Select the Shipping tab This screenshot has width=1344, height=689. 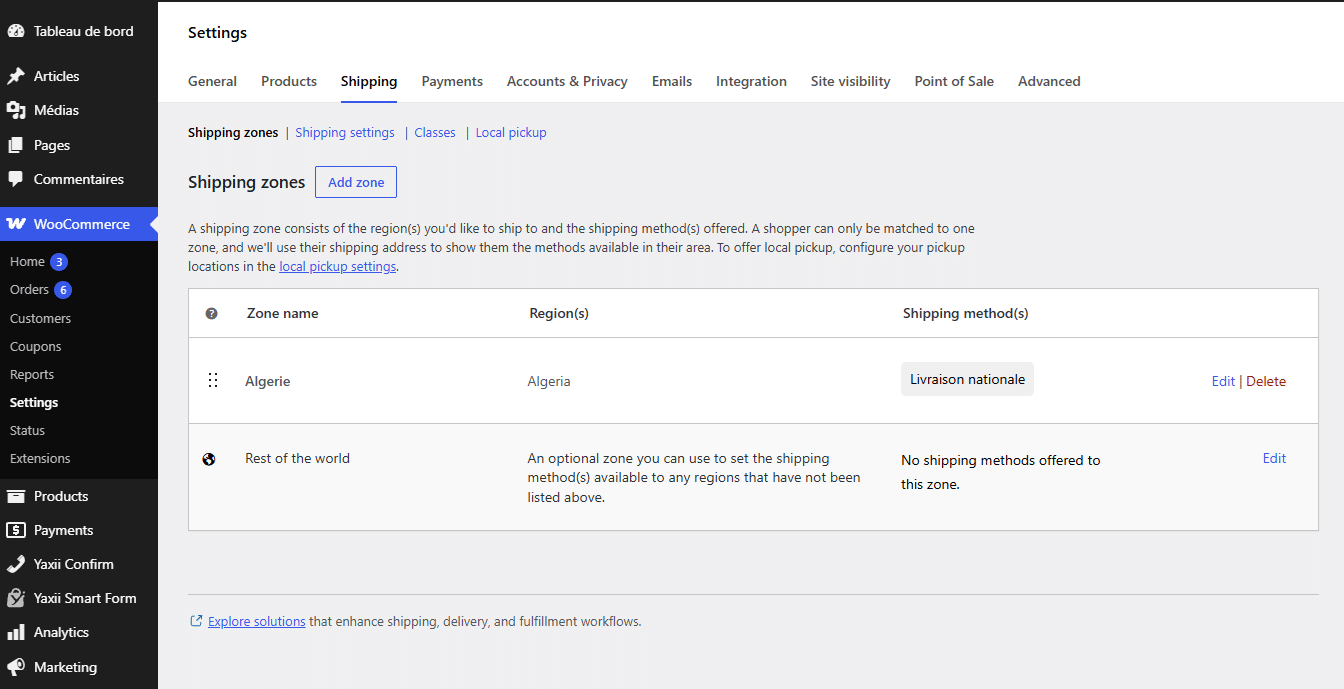(x=369, y=81)
